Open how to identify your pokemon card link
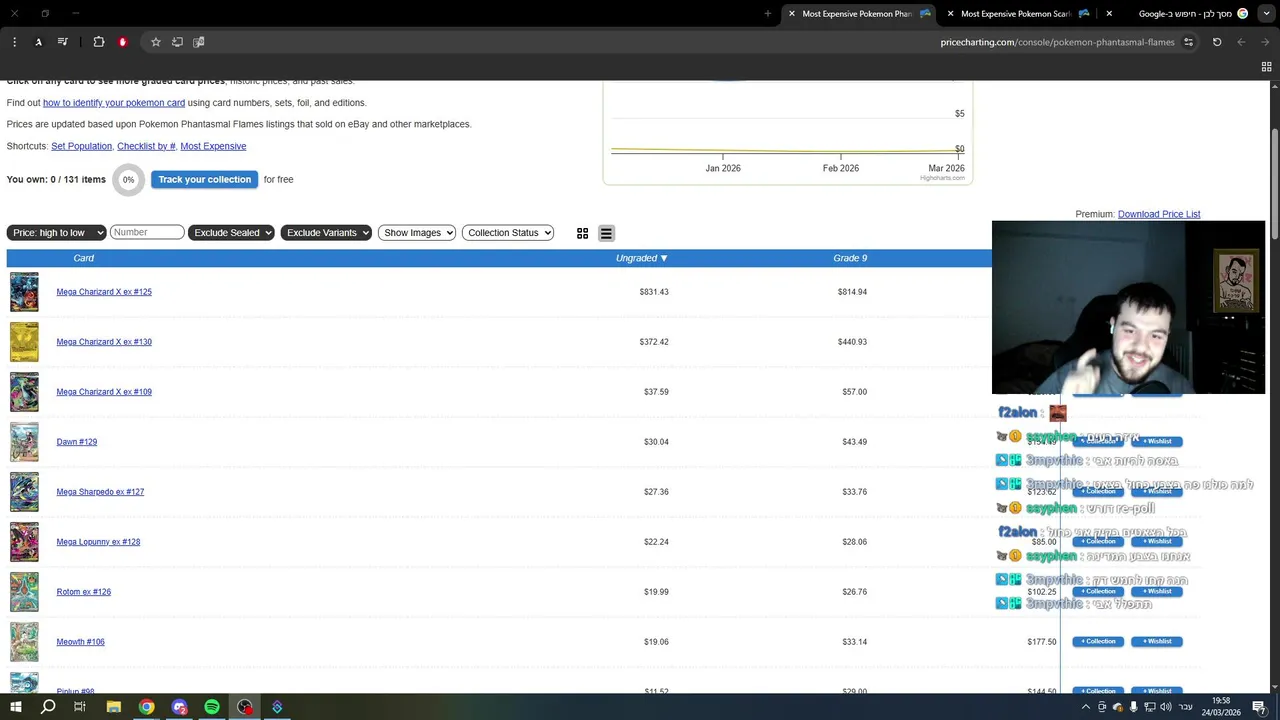Viewport: 1280px width, 720px height. (114, 103)
